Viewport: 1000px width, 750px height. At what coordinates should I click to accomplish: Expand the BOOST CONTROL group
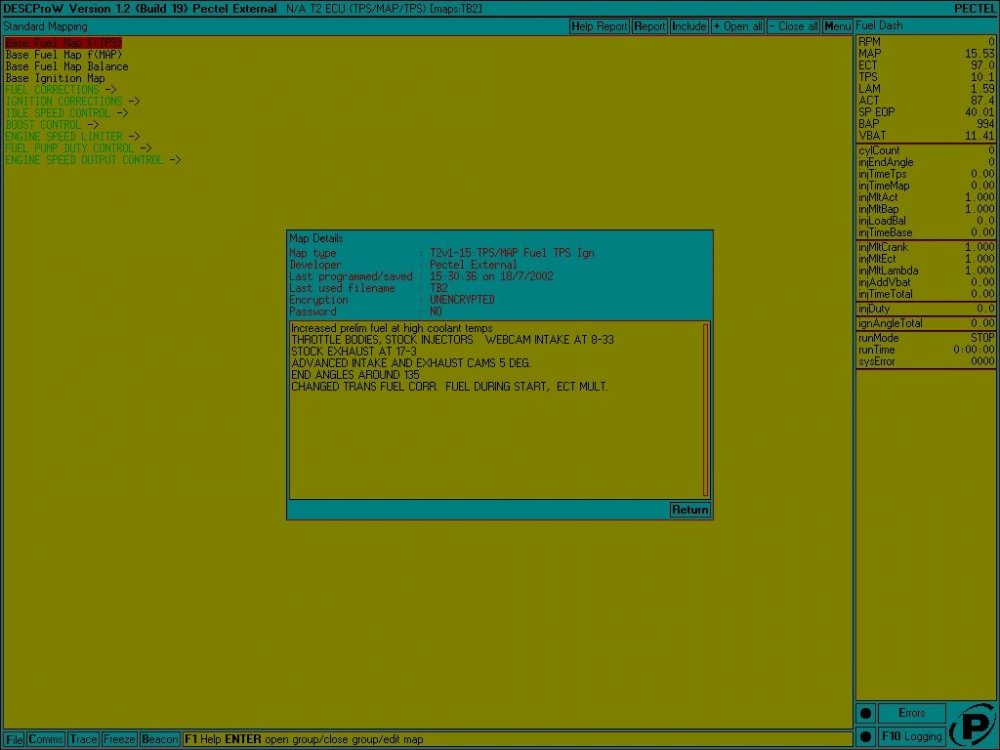coord(50,125)
